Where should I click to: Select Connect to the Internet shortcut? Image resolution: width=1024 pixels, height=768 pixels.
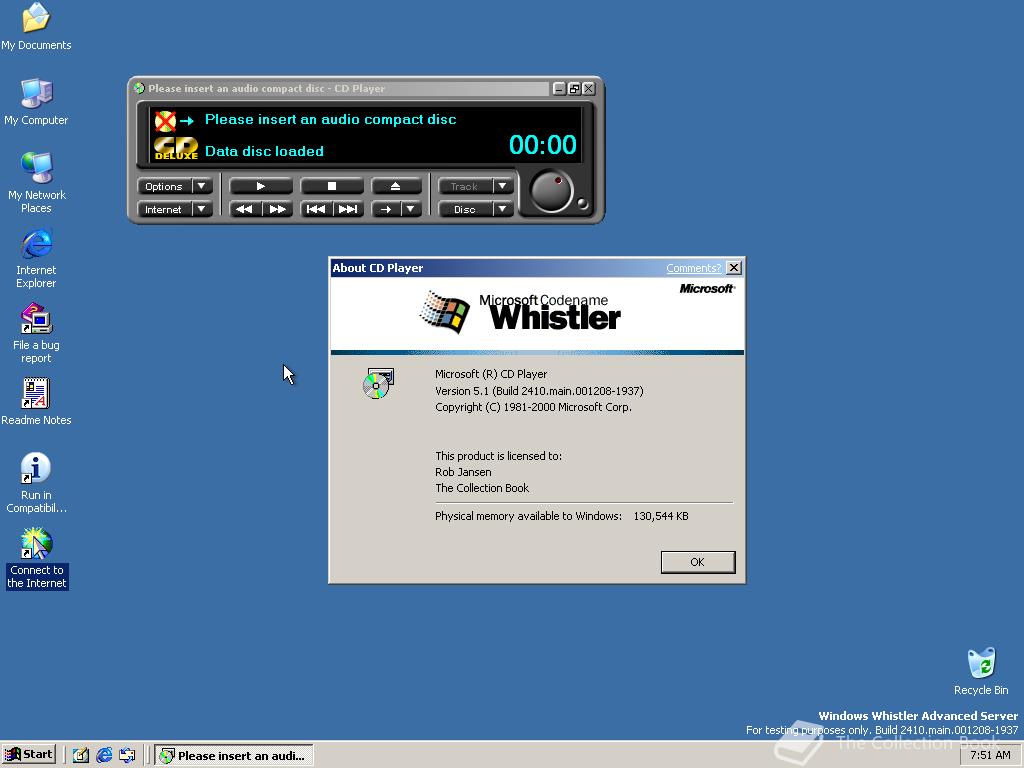point(36,558)
